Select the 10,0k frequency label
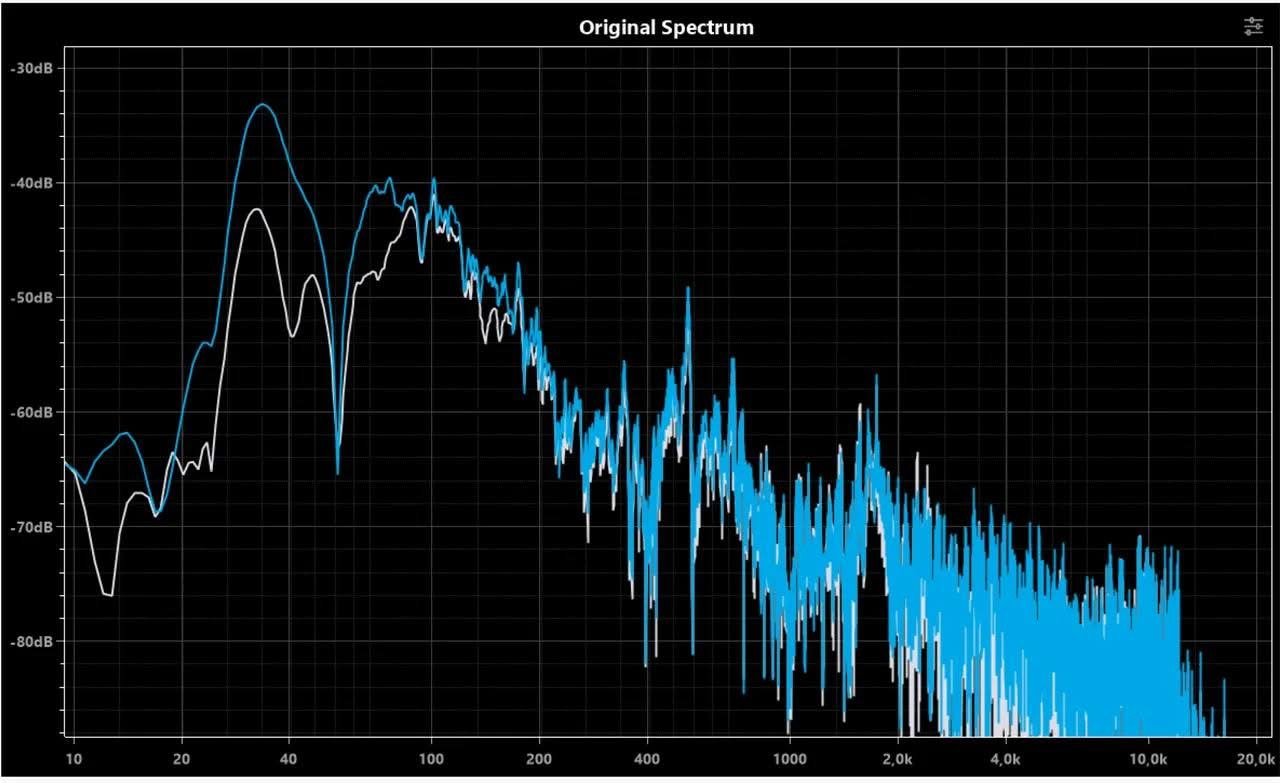 tap(1147, 757)
